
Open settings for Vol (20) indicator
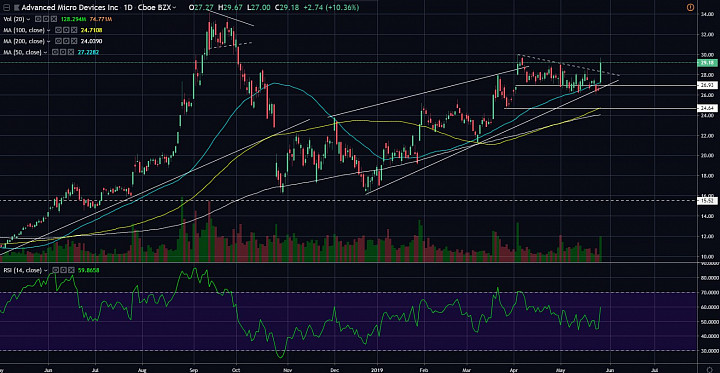(46, 19)
